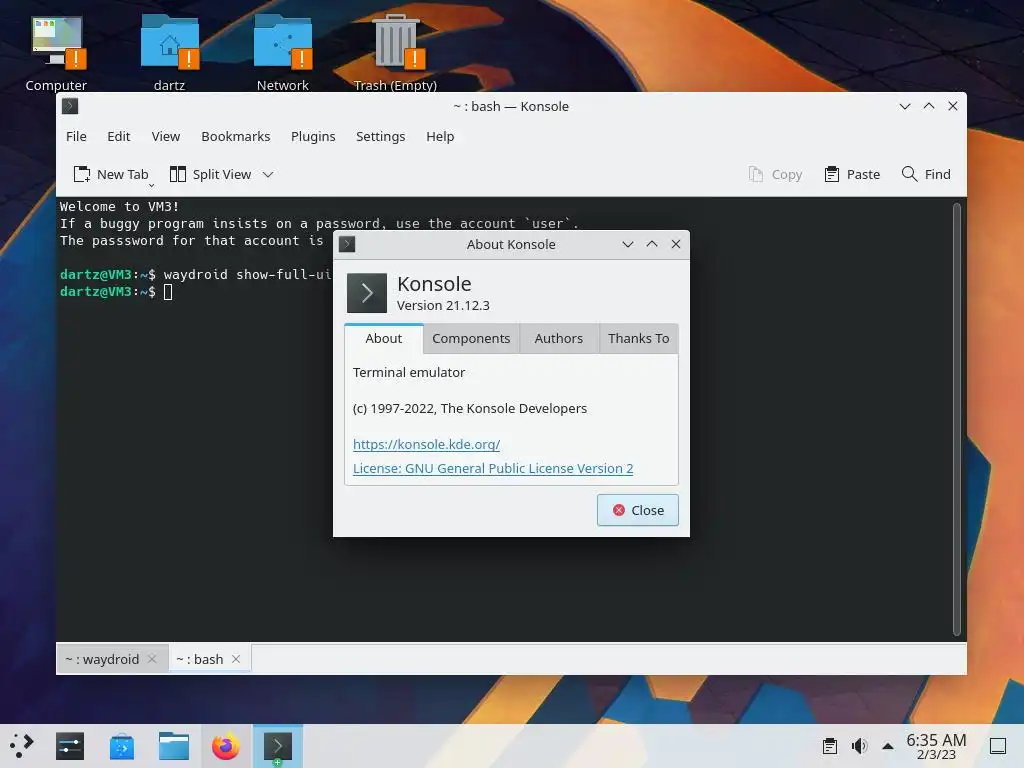The width and height of the screenshot is (1024, 768).
Task: Click the Show Desktop button in panel
Action: pos(998,746)
